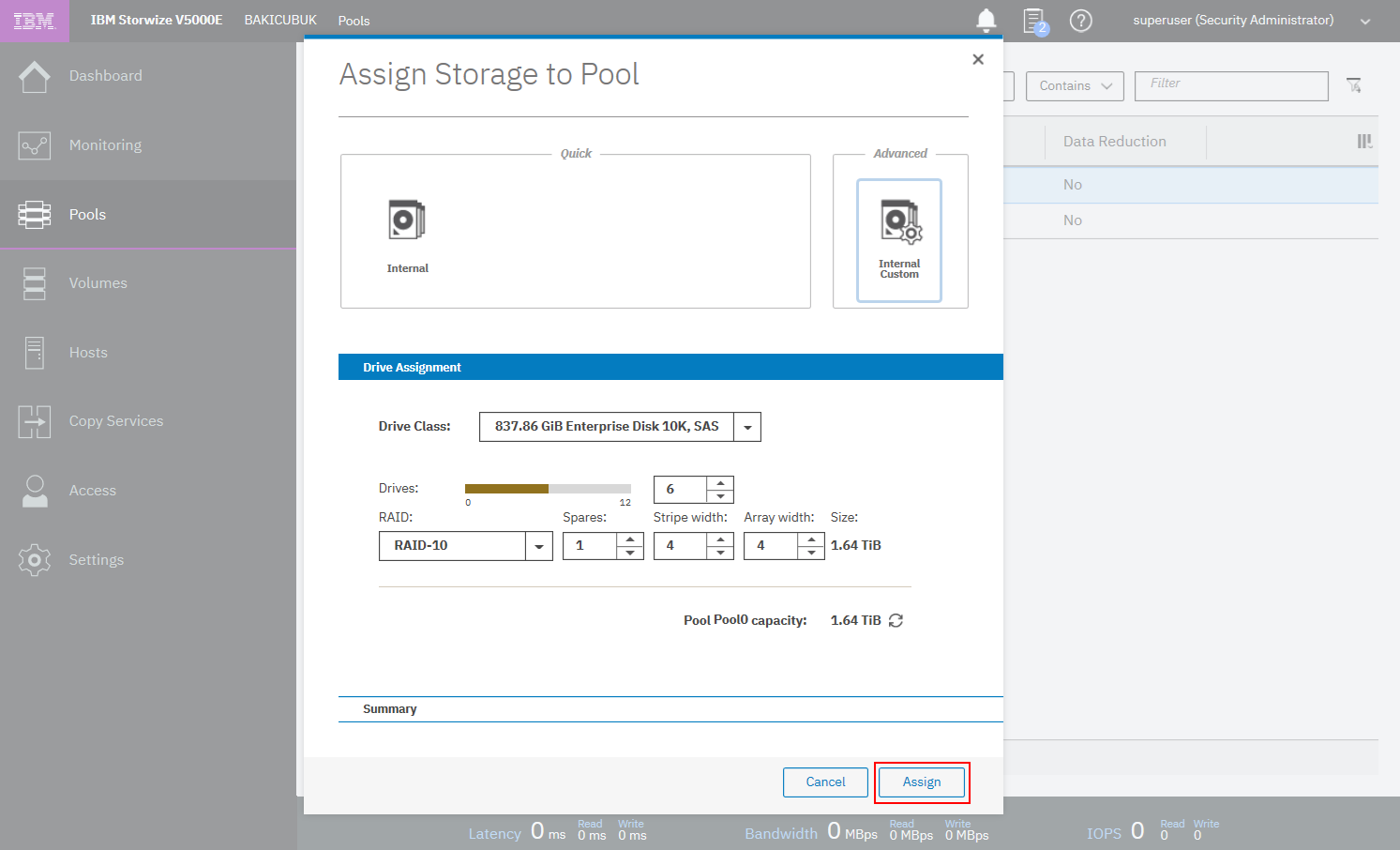
Task: Open the running tasks clipboard icon
Action: (1034, 21)
